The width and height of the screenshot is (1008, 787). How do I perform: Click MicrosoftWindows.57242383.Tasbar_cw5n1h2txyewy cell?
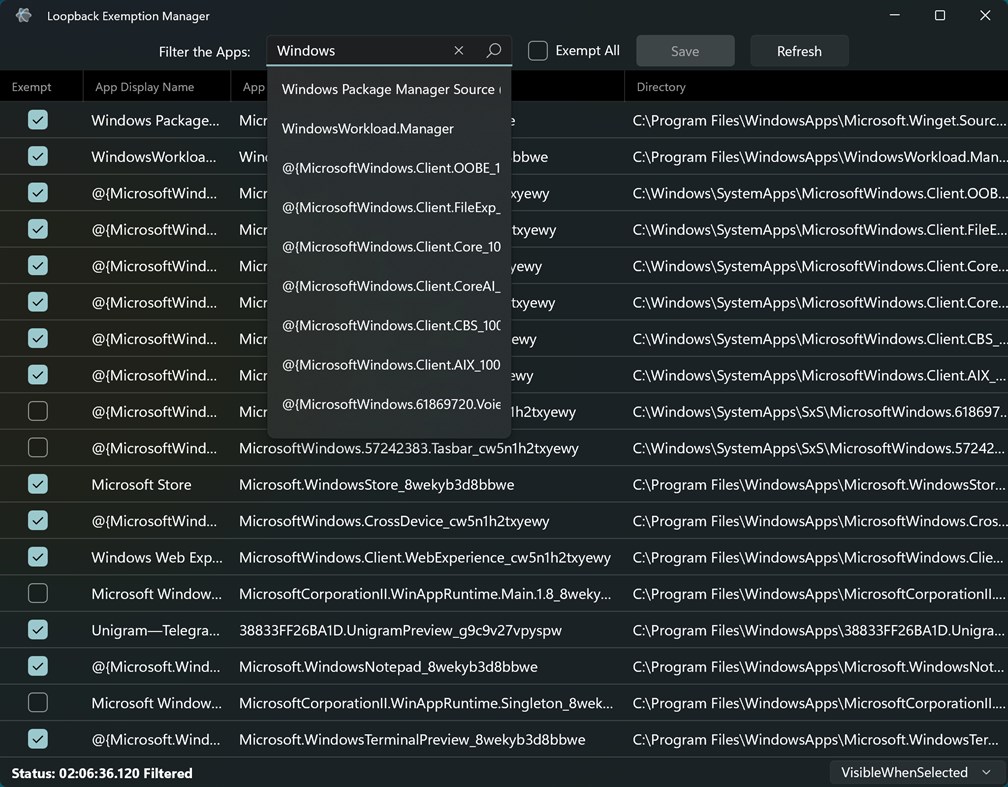tap(409, 448)
